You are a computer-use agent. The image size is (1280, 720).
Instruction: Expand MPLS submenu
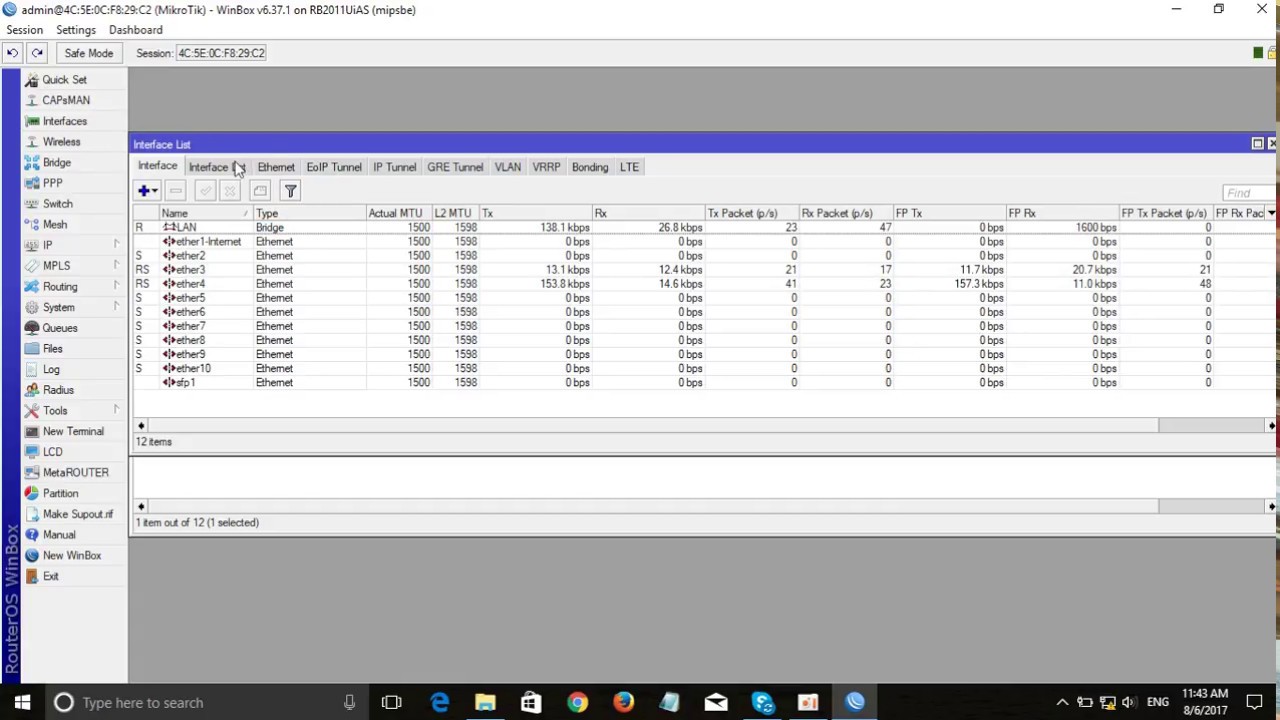(116, 266)
